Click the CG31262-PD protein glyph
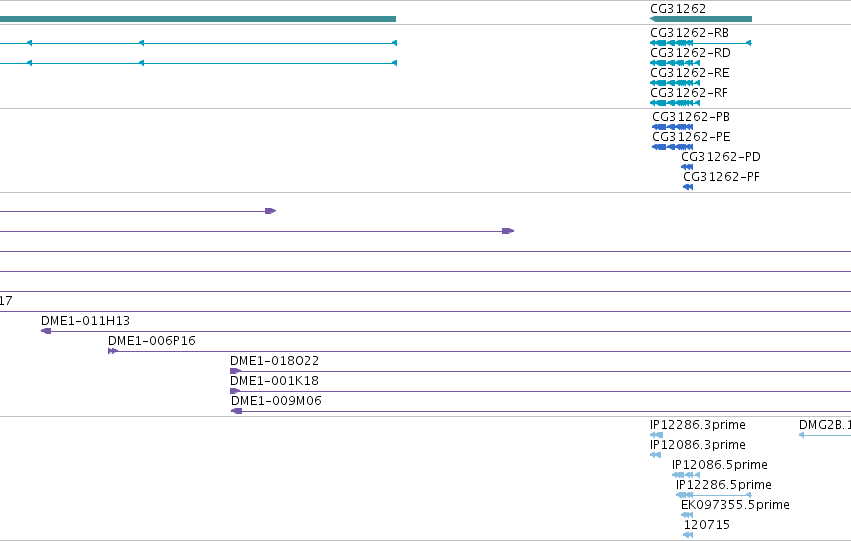The width and height of the screenshot is (851, 541). pyautogui.click(x=687, y=167)
